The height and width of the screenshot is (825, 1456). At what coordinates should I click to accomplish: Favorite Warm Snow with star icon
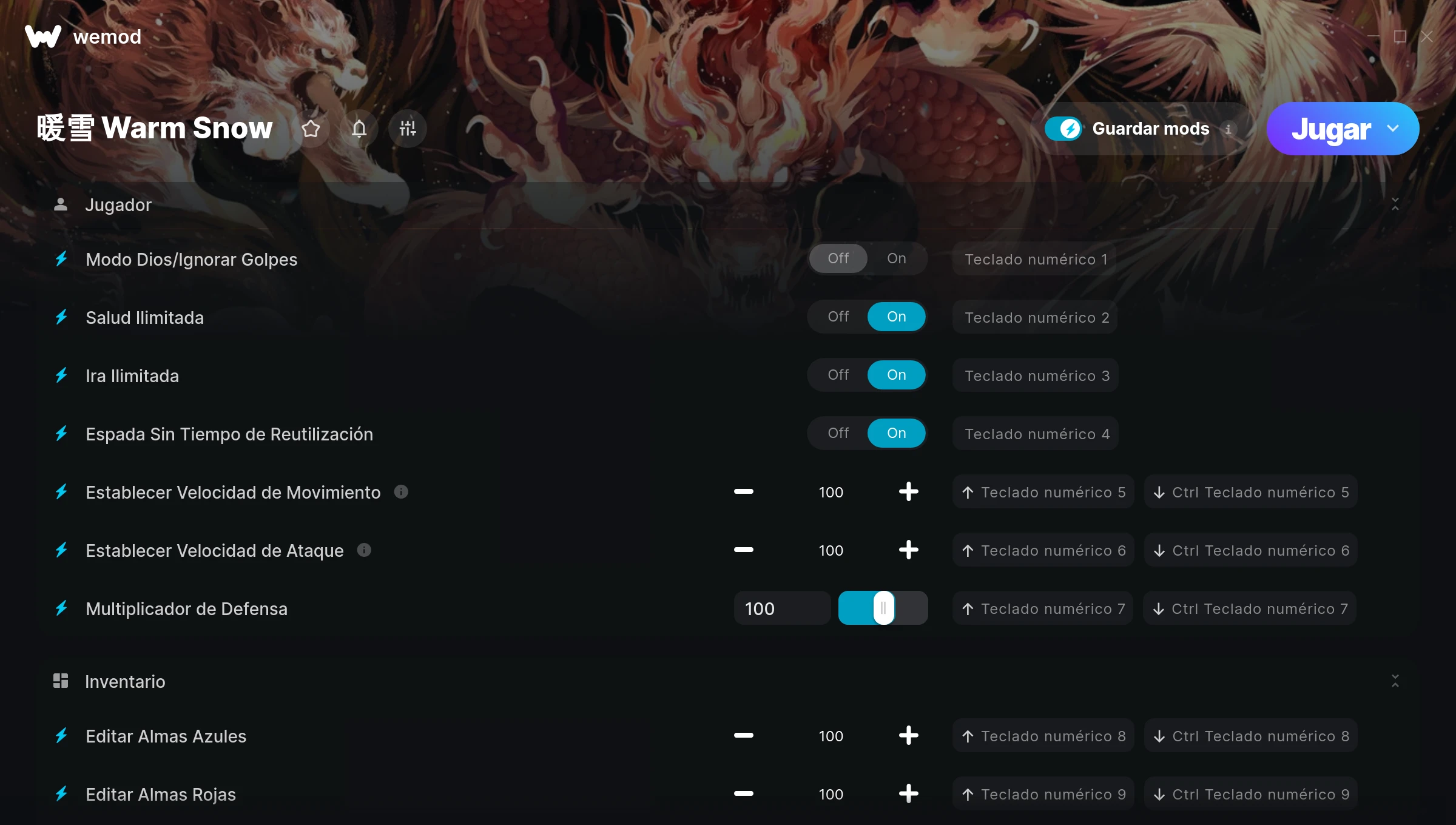(x=311, y=129)
